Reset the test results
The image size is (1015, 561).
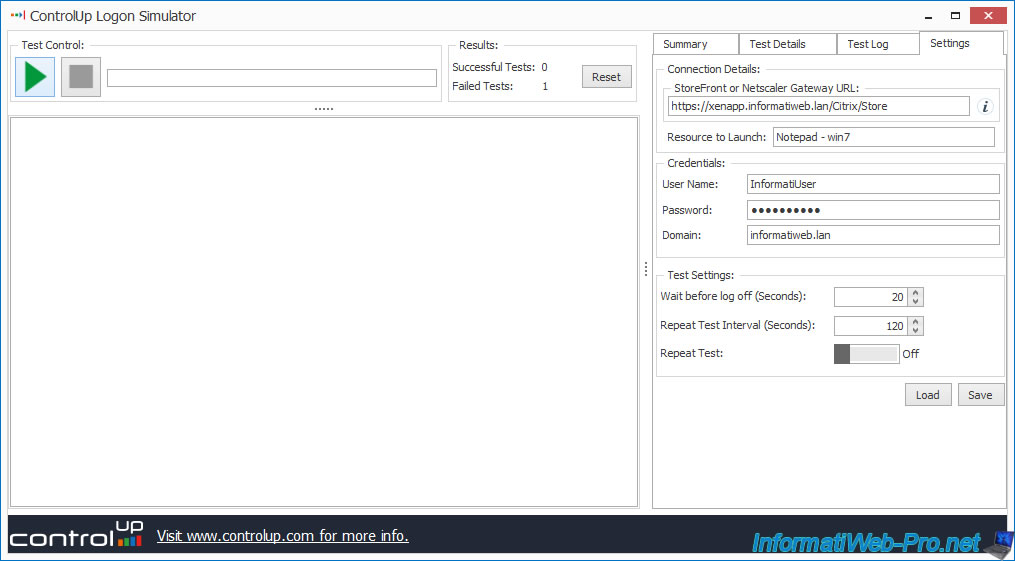tap(607, 77)
